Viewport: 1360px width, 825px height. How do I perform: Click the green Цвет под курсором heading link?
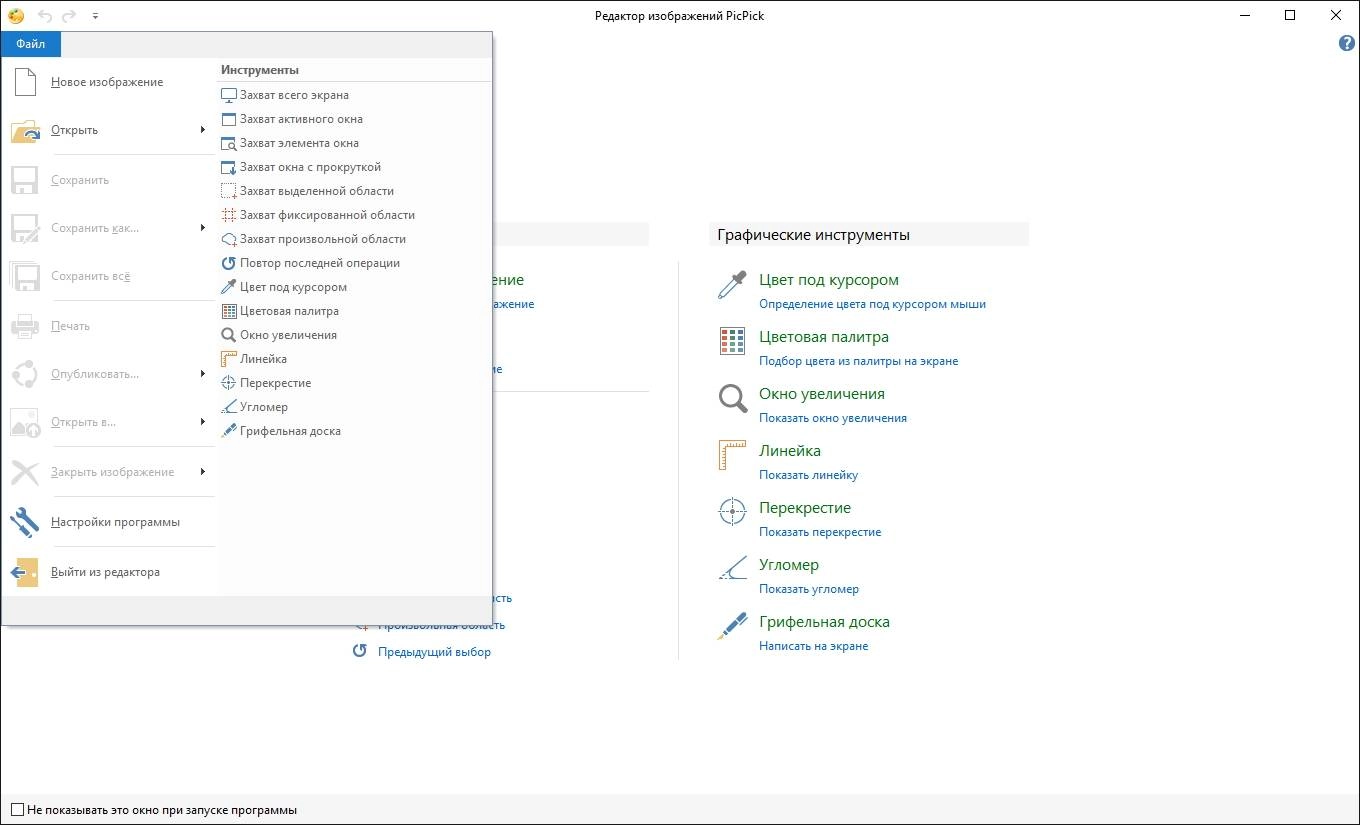(x=829, y=280)
